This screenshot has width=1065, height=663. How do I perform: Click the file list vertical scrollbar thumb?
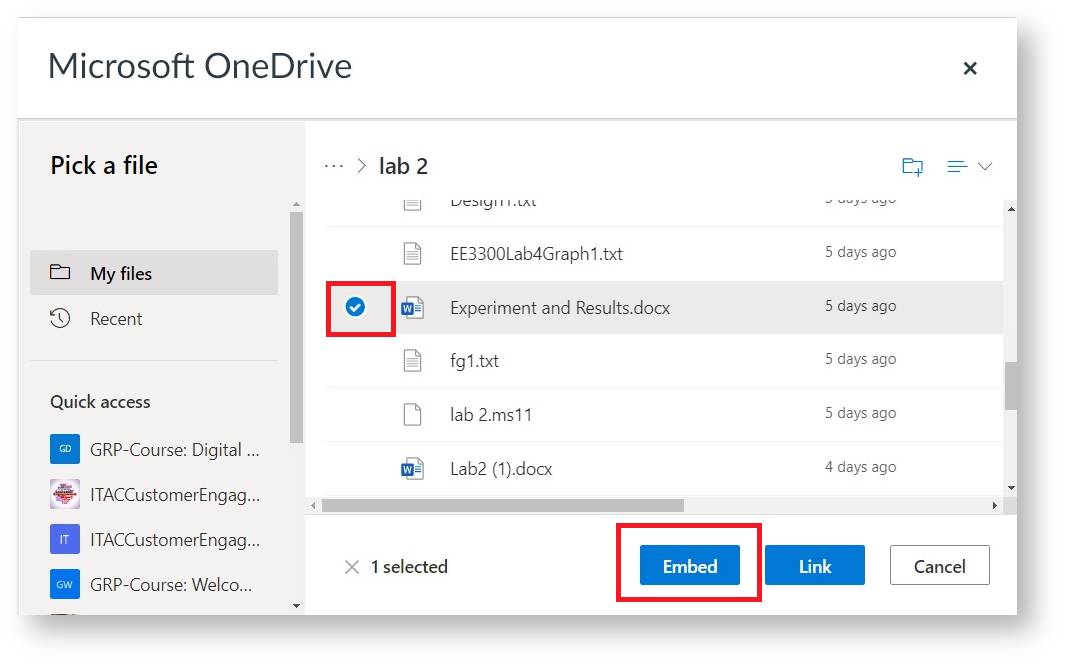pyautogui.click(x=1011, y=386)
